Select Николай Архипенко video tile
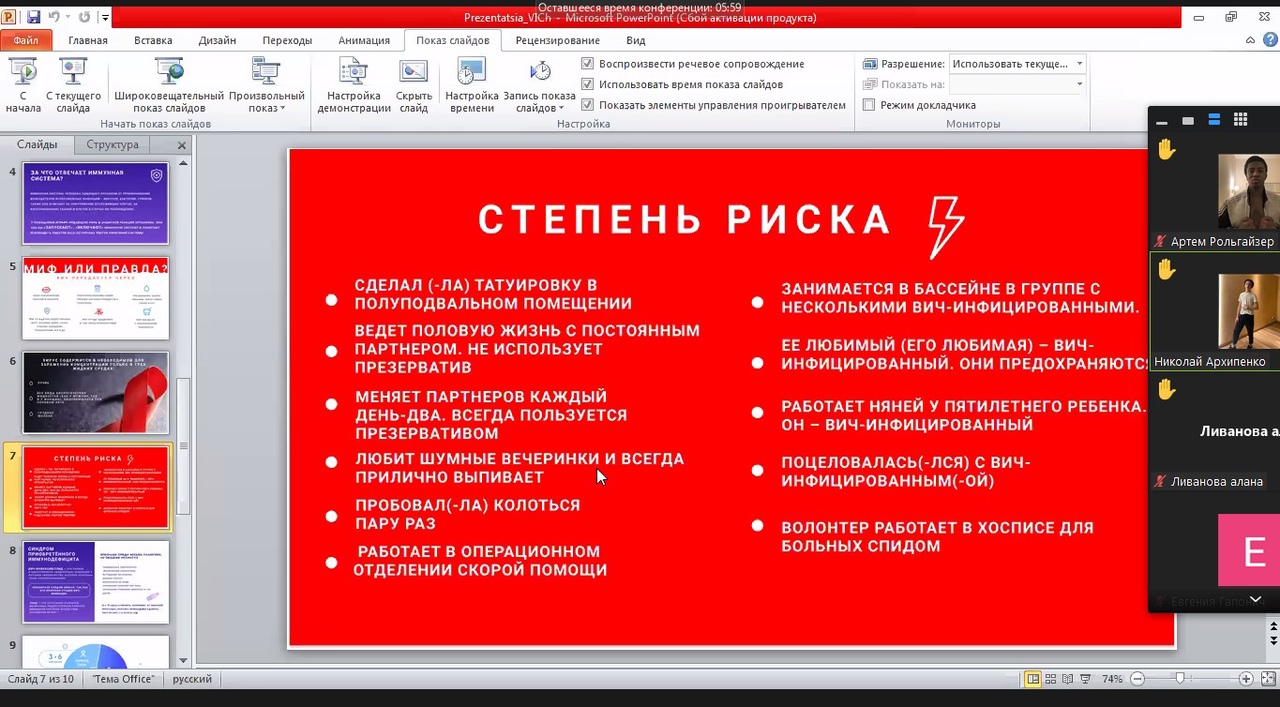This screenshot has width=1280, height=707. tap(1215, 312)
